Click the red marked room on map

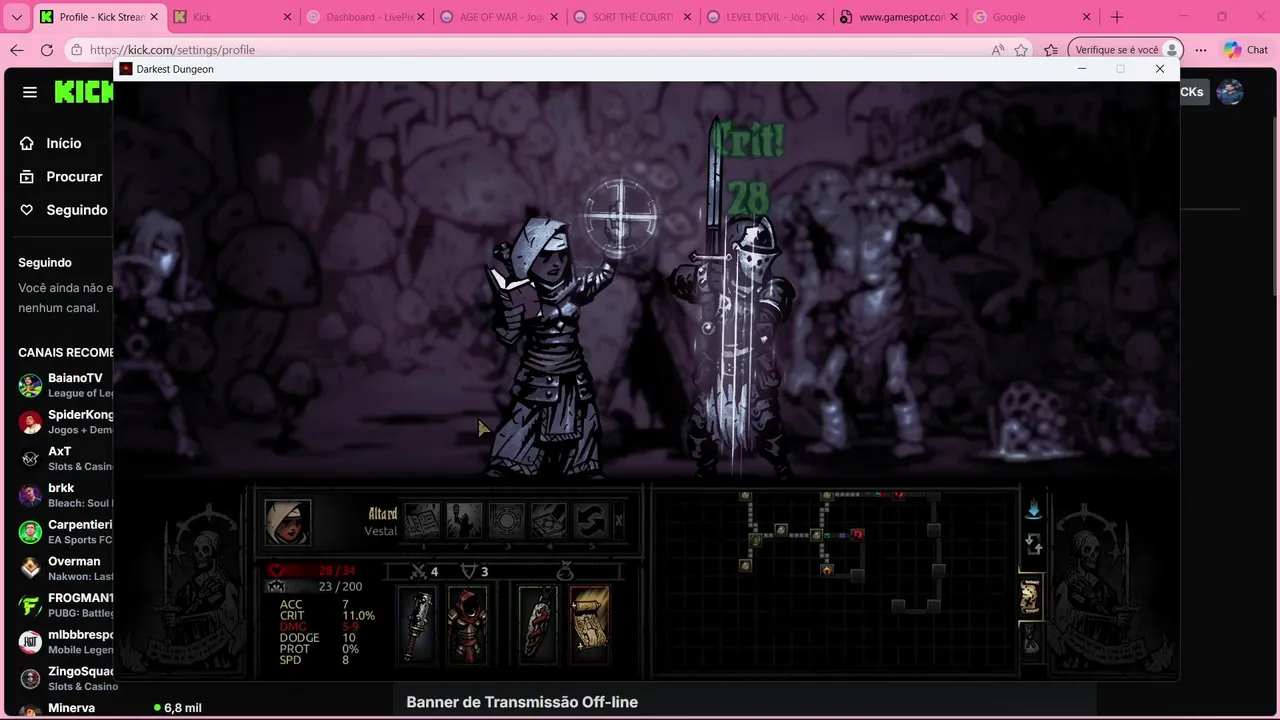coord(858,534)
